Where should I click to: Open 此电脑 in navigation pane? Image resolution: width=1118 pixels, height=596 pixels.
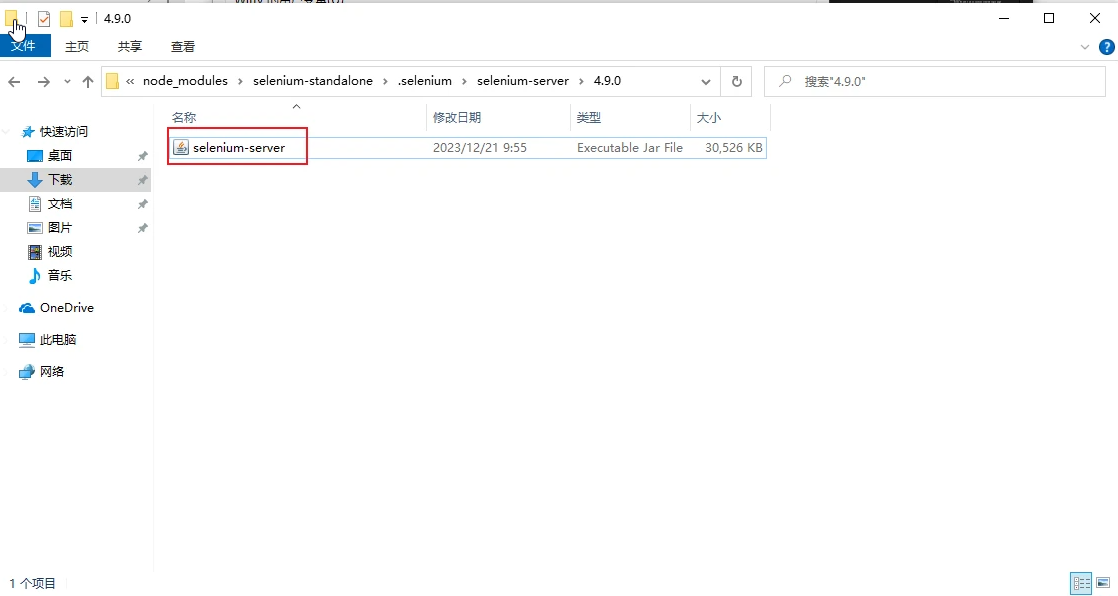[58, 340]
